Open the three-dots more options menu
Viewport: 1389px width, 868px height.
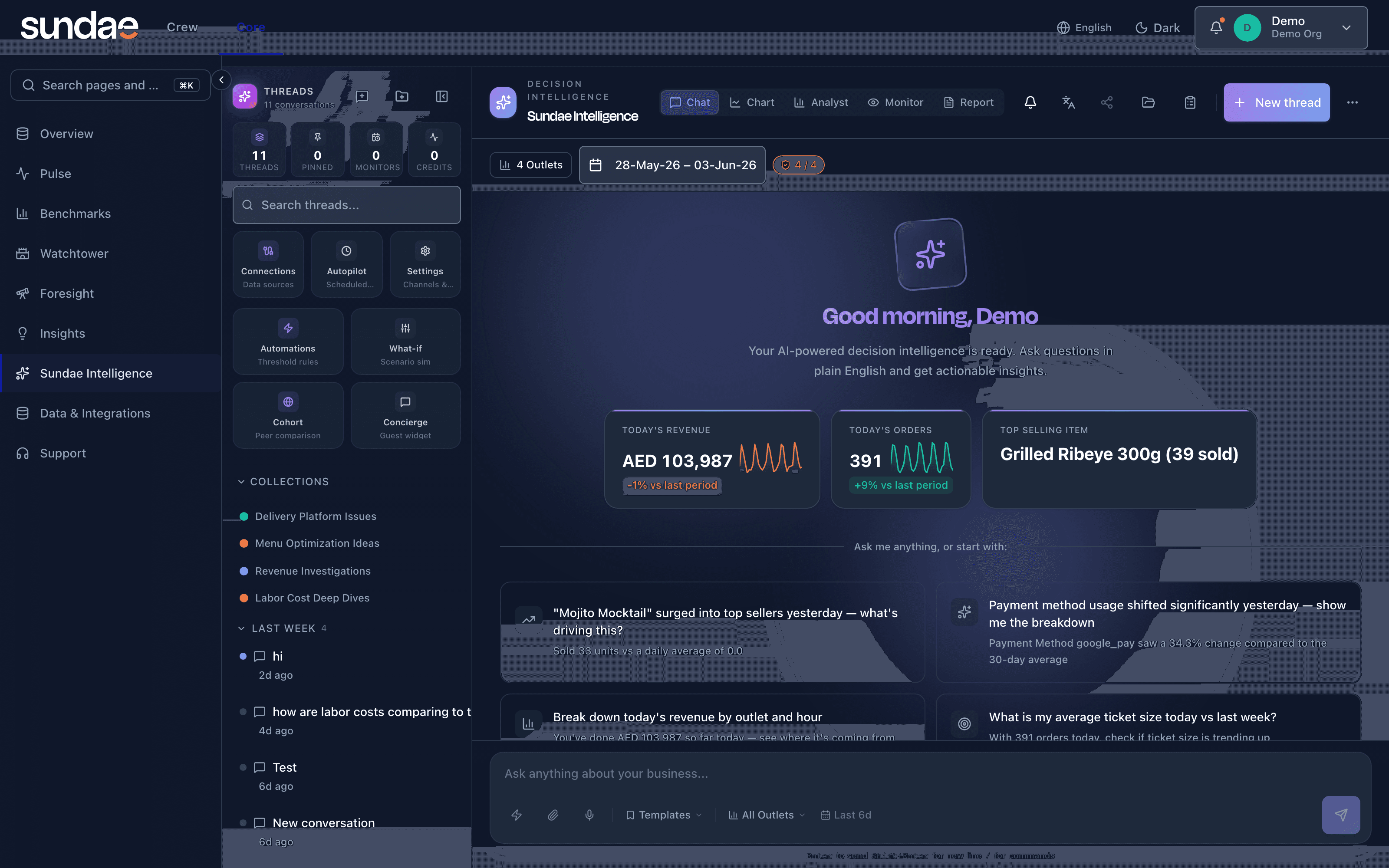(1352, 102)
